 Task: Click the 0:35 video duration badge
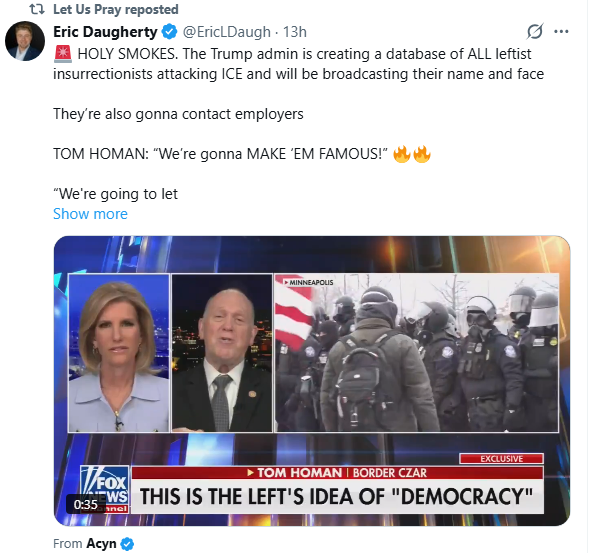[86, 504]
